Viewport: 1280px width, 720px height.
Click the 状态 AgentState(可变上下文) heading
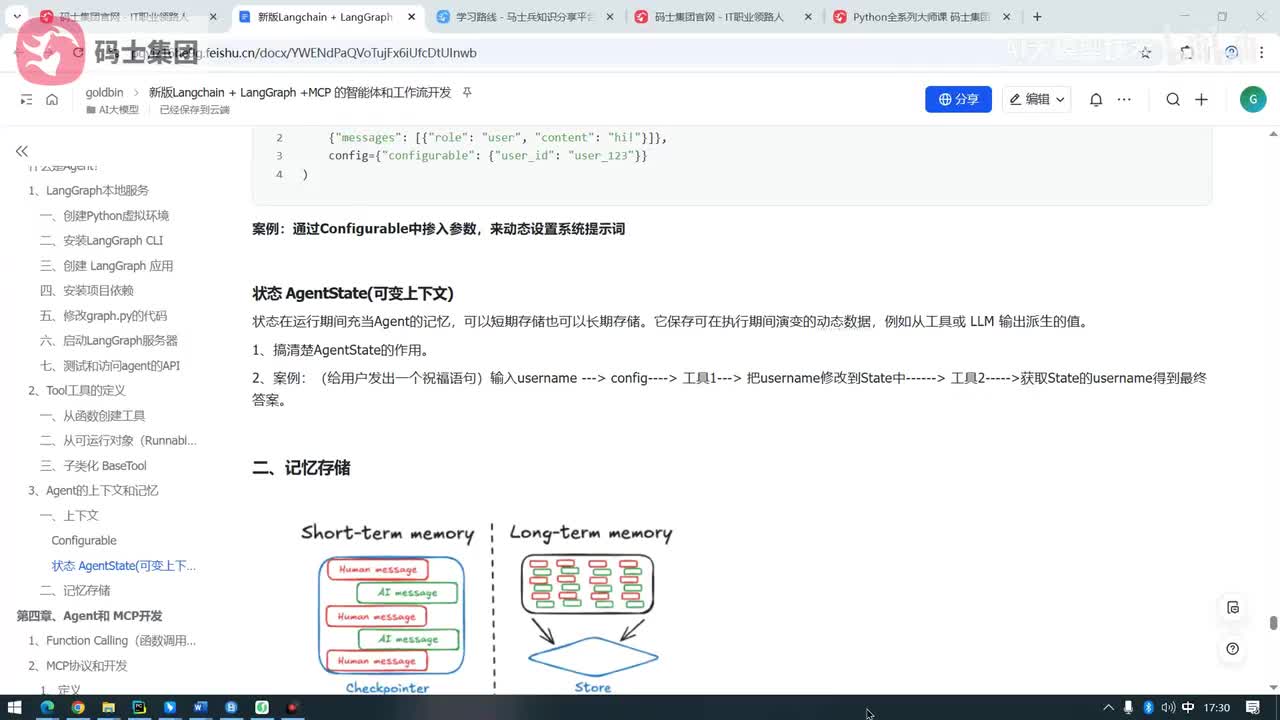point(353,293)
